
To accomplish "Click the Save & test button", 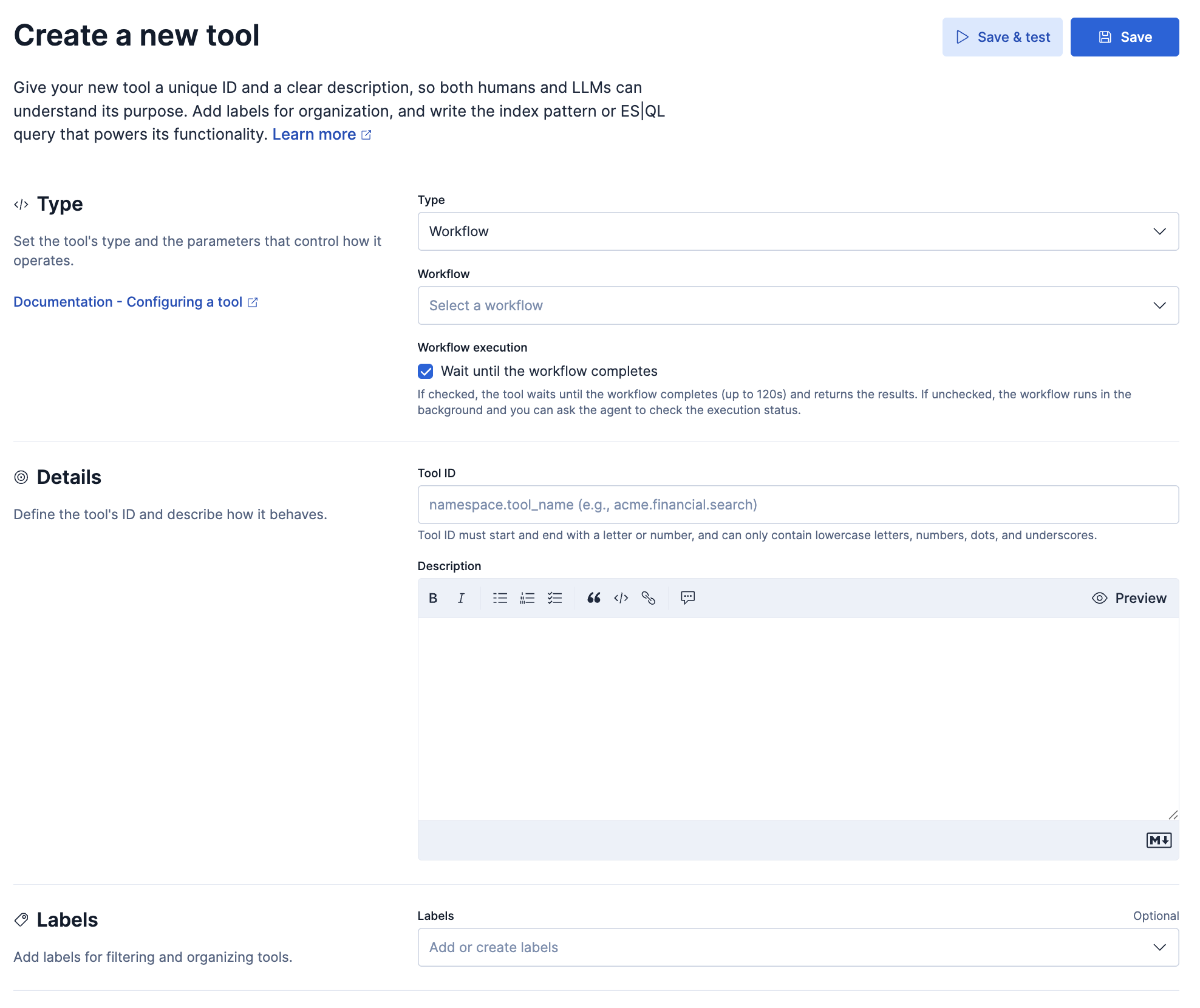I will 1002,37.
